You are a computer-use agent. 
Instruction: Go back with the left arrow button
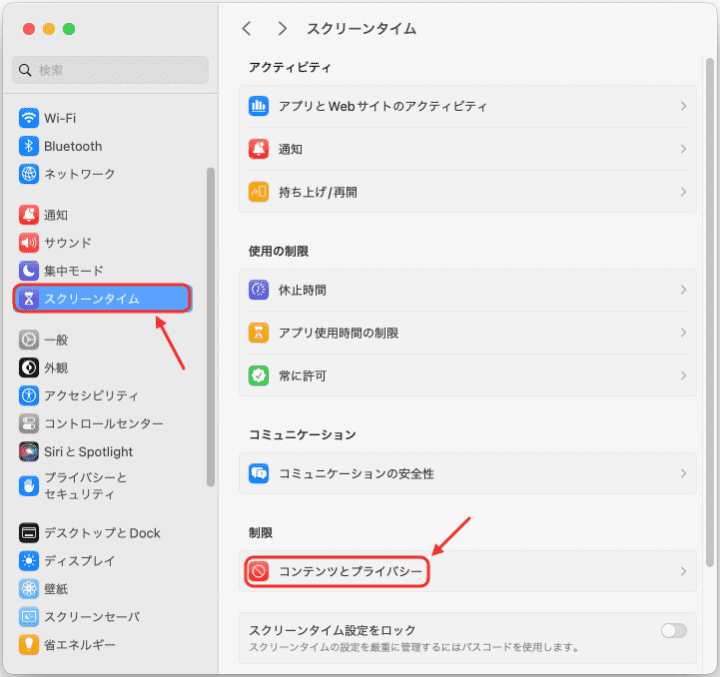click(x=247, y=28)
